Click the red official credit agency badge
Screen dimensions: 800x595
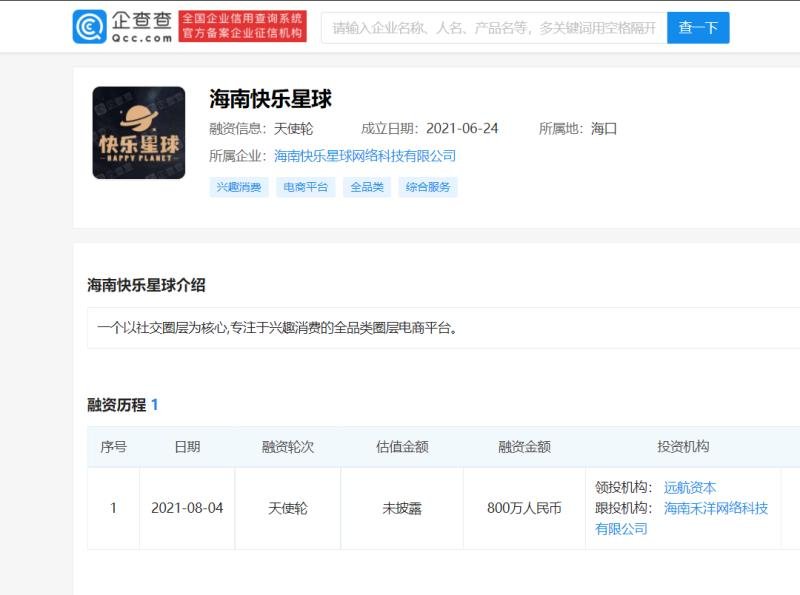point(243,26)
